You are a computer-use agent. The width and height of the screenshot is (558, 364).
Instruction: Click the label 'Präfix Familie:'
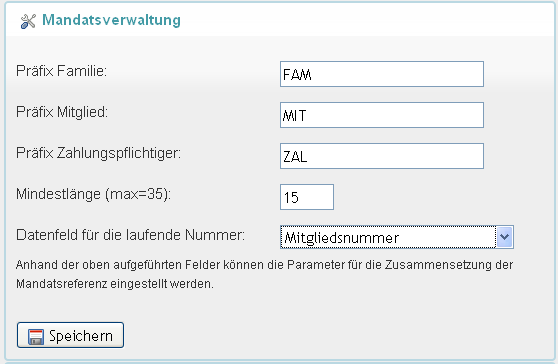click(61, 71)
